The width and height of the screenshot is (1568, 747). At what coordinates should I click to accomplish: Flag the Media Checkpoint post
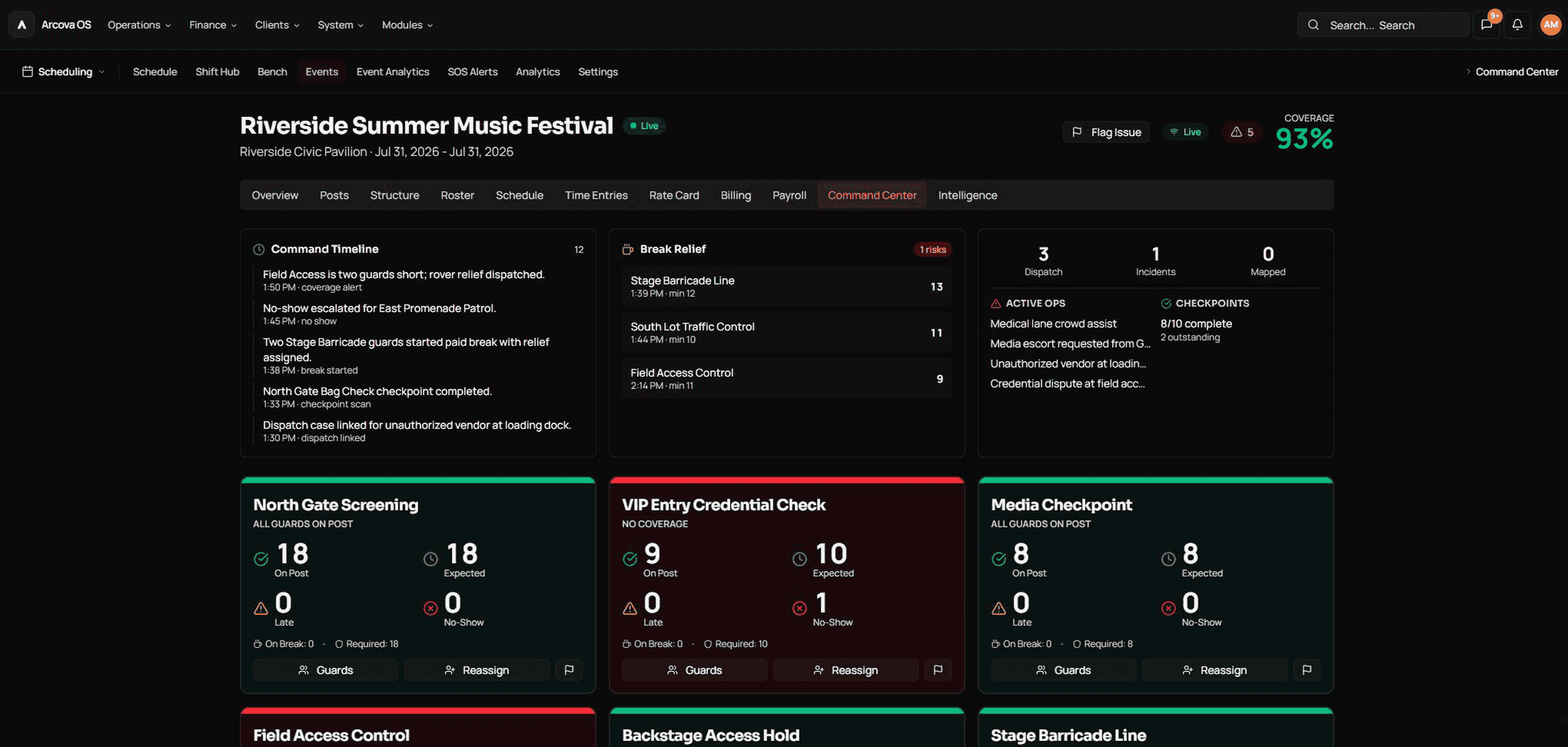tap(1307, 670)
